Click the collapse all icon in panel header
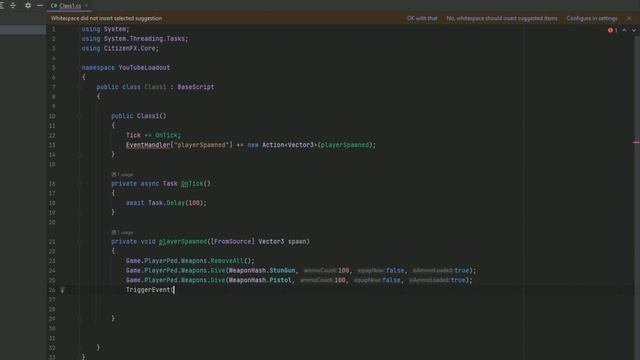This screenshot has height=360, width=640. coord(13,5)
